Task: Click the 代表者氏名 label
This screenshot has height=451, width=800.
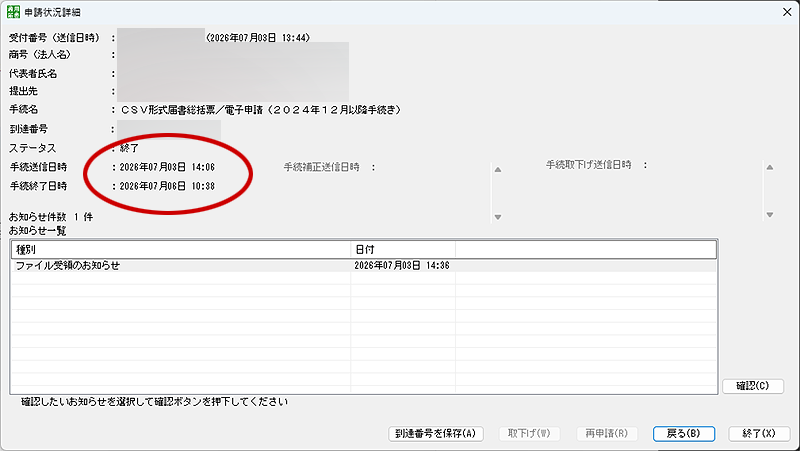Action: click(33, 74)
